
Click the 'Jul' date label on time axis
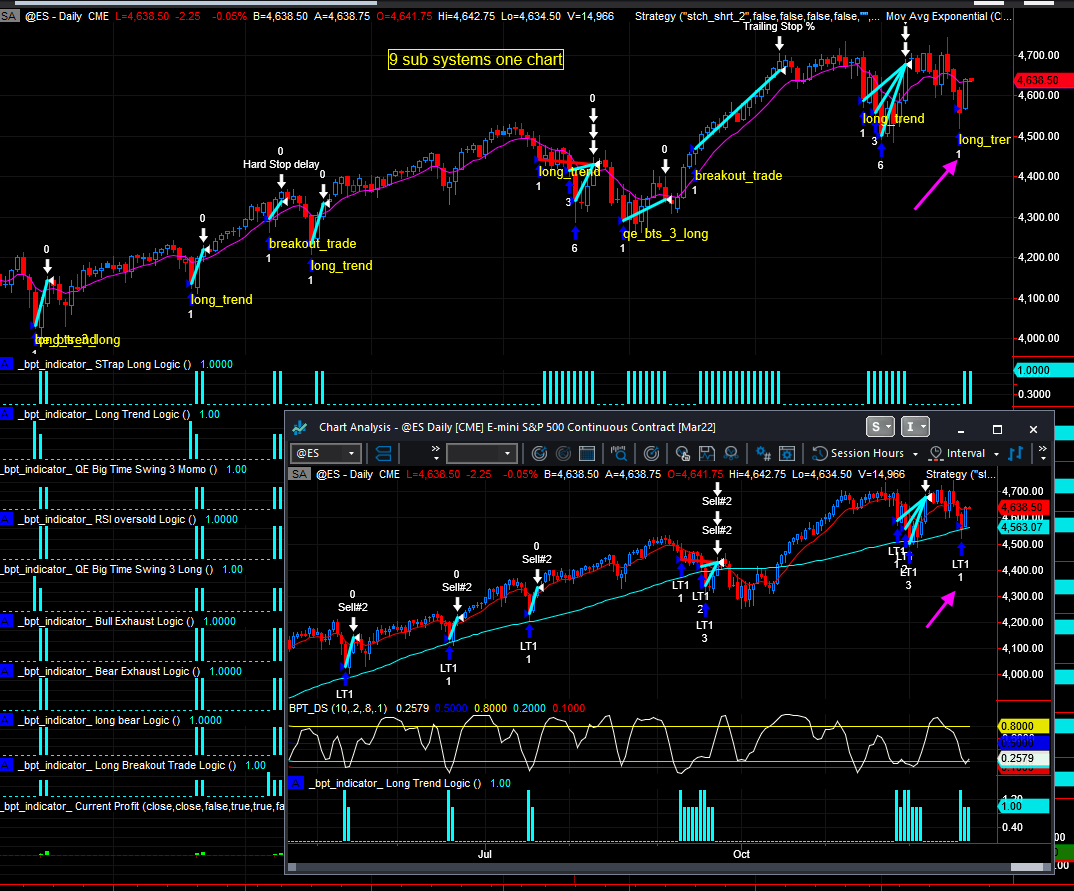(485, 854)
